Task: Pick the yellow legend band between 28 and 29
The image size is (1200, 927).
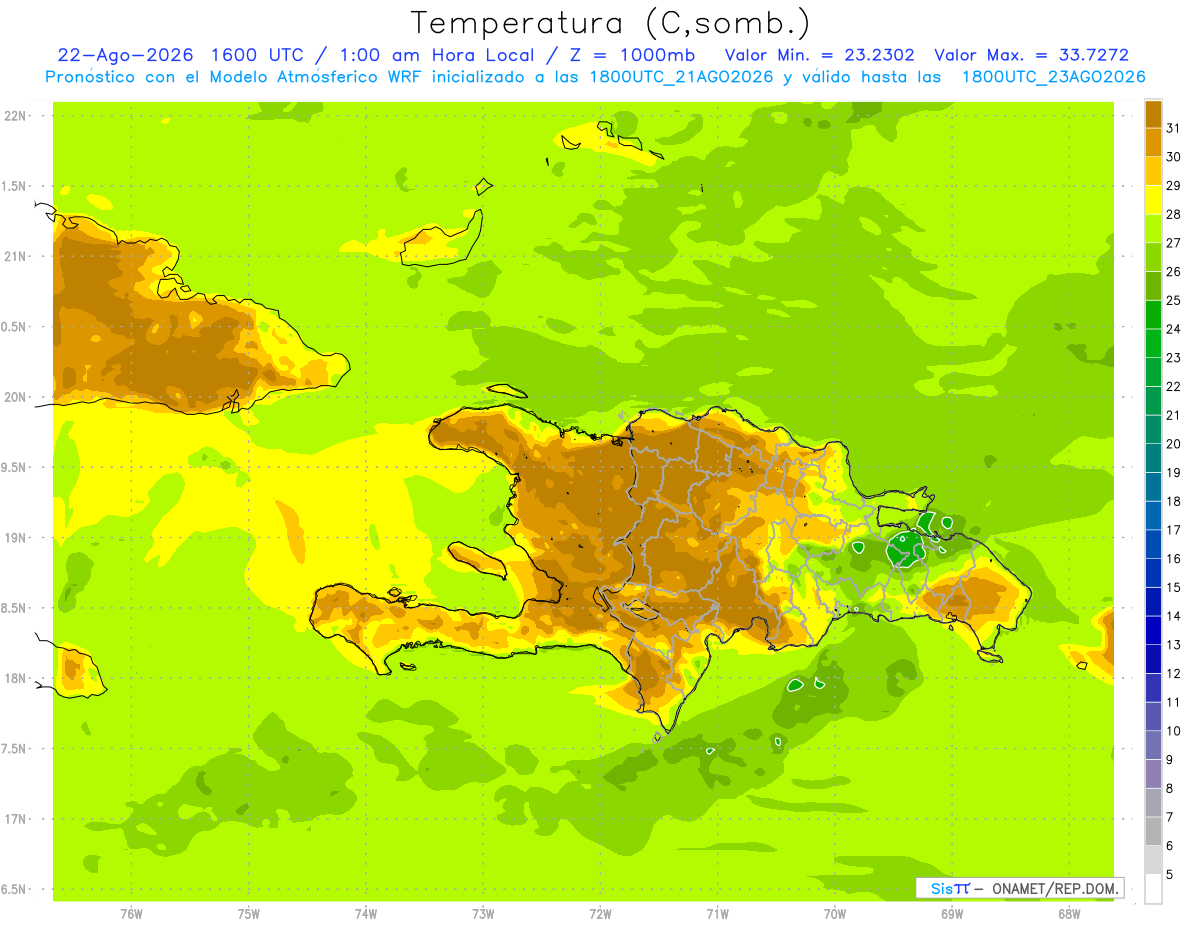Action: (x=1153, y=200)
